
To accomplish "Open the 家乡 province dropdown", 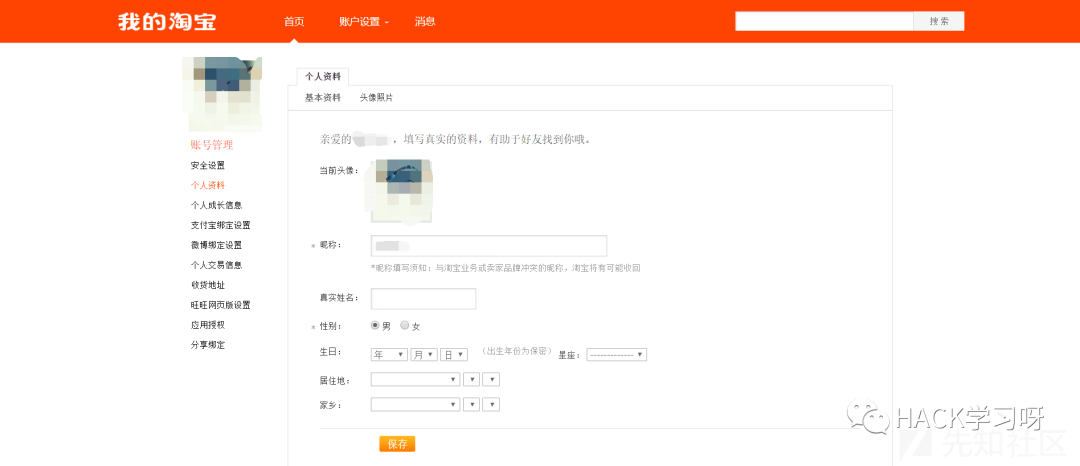I will pyautogui.click(x=415, y=405).
